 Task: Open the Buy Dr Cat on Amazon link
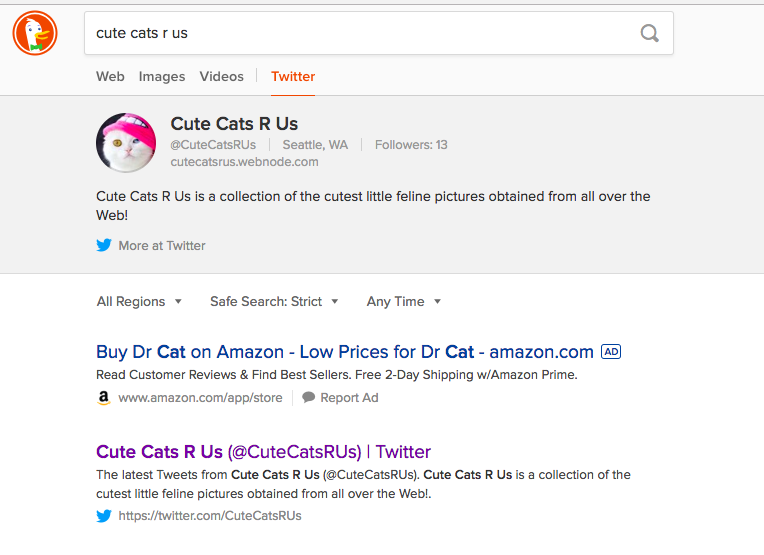coord(345,352)
